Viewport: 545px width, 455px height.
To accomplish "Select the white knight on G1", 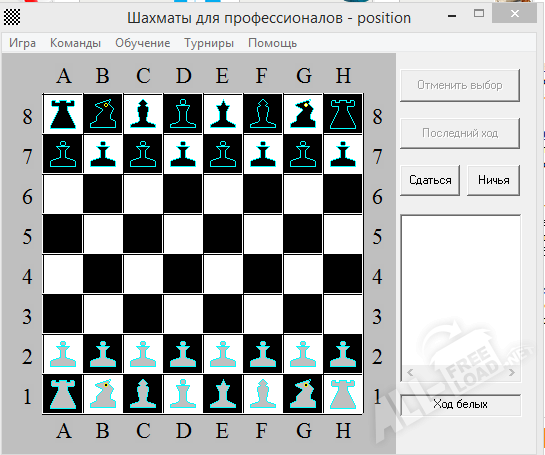I will tap(303, 394).
